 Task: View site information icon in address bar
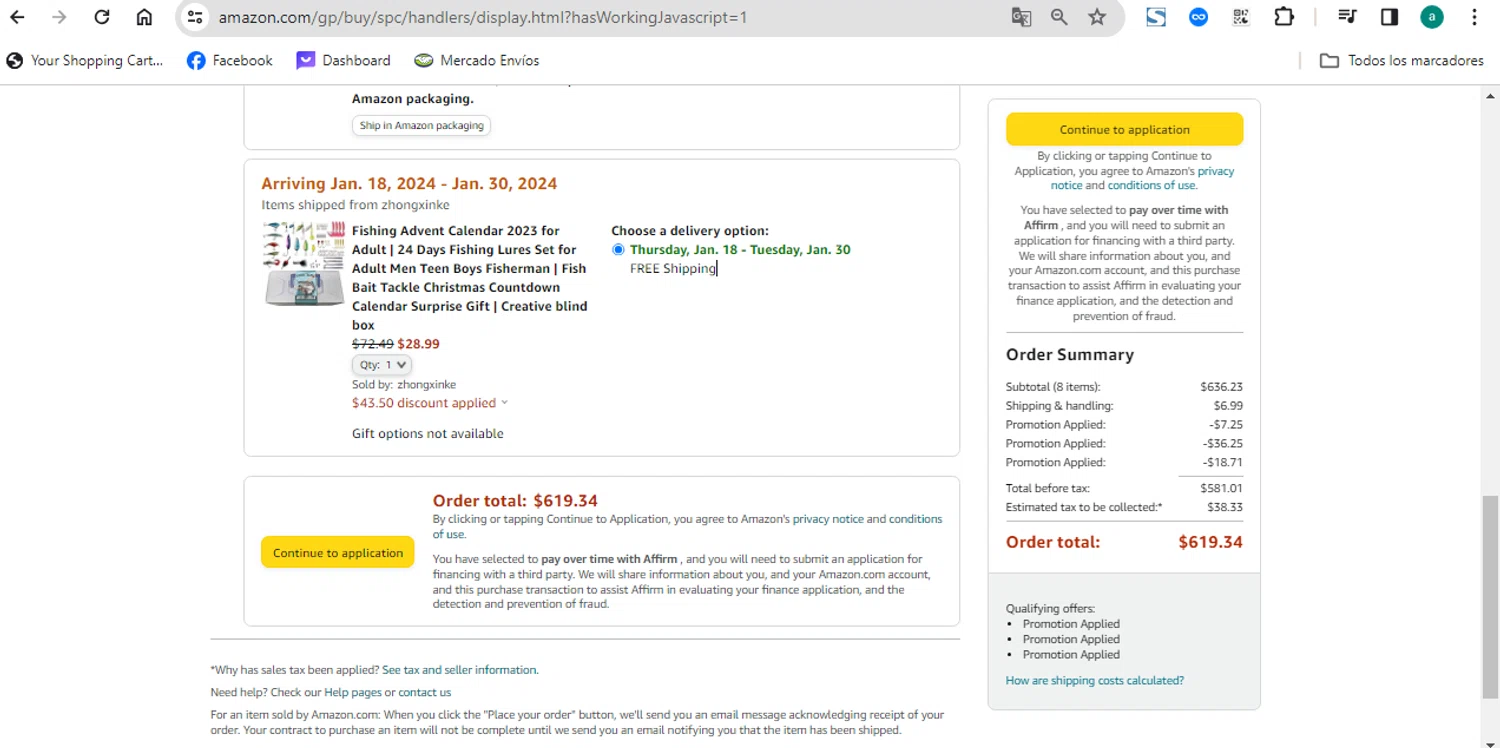pos(195,17)
